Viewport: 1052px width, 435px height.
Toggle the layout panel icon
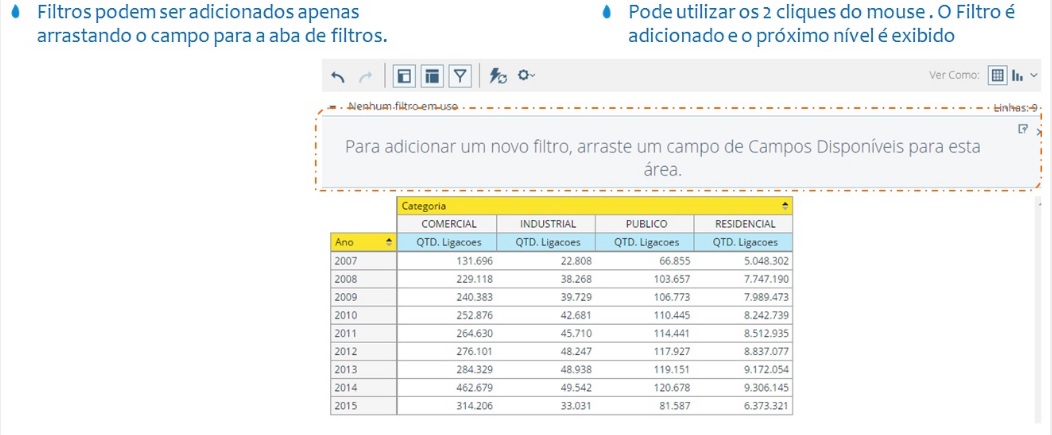coord(431,75)
